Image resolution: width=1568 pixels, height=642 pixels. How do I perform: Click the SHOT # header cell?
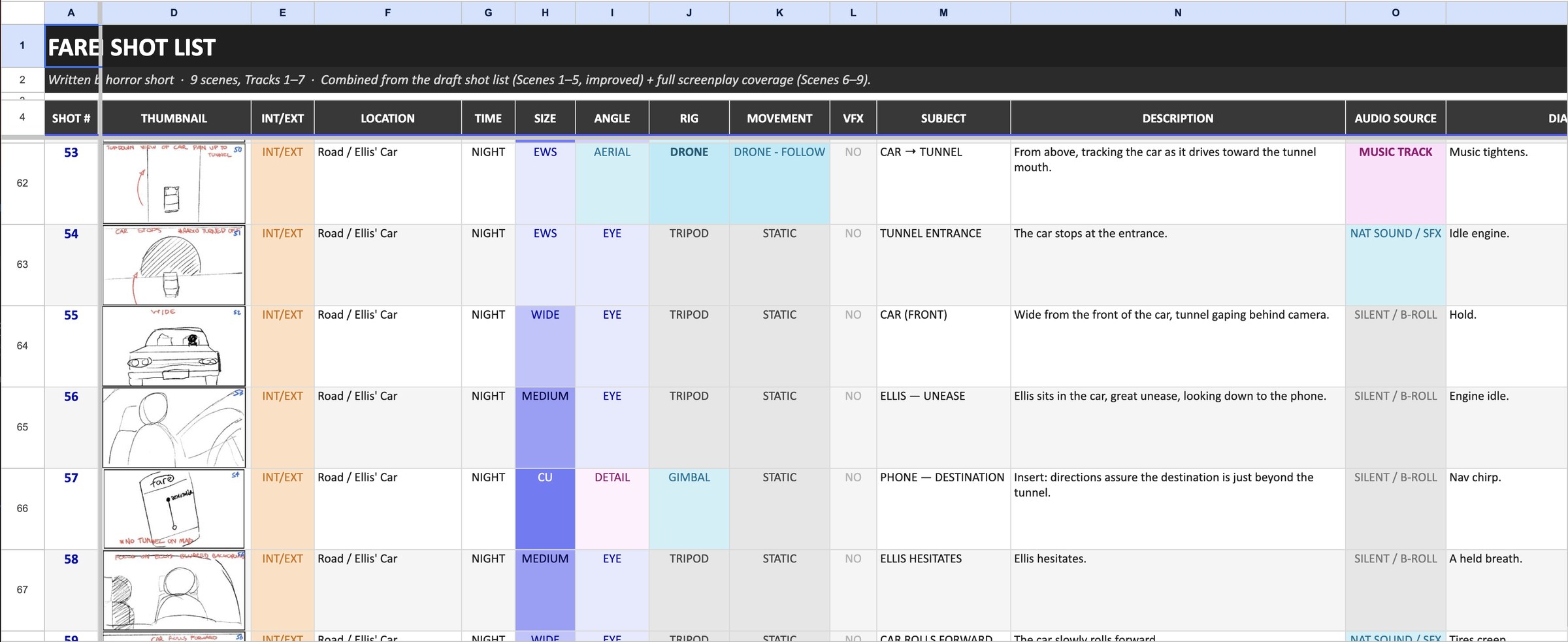(71, 118)
